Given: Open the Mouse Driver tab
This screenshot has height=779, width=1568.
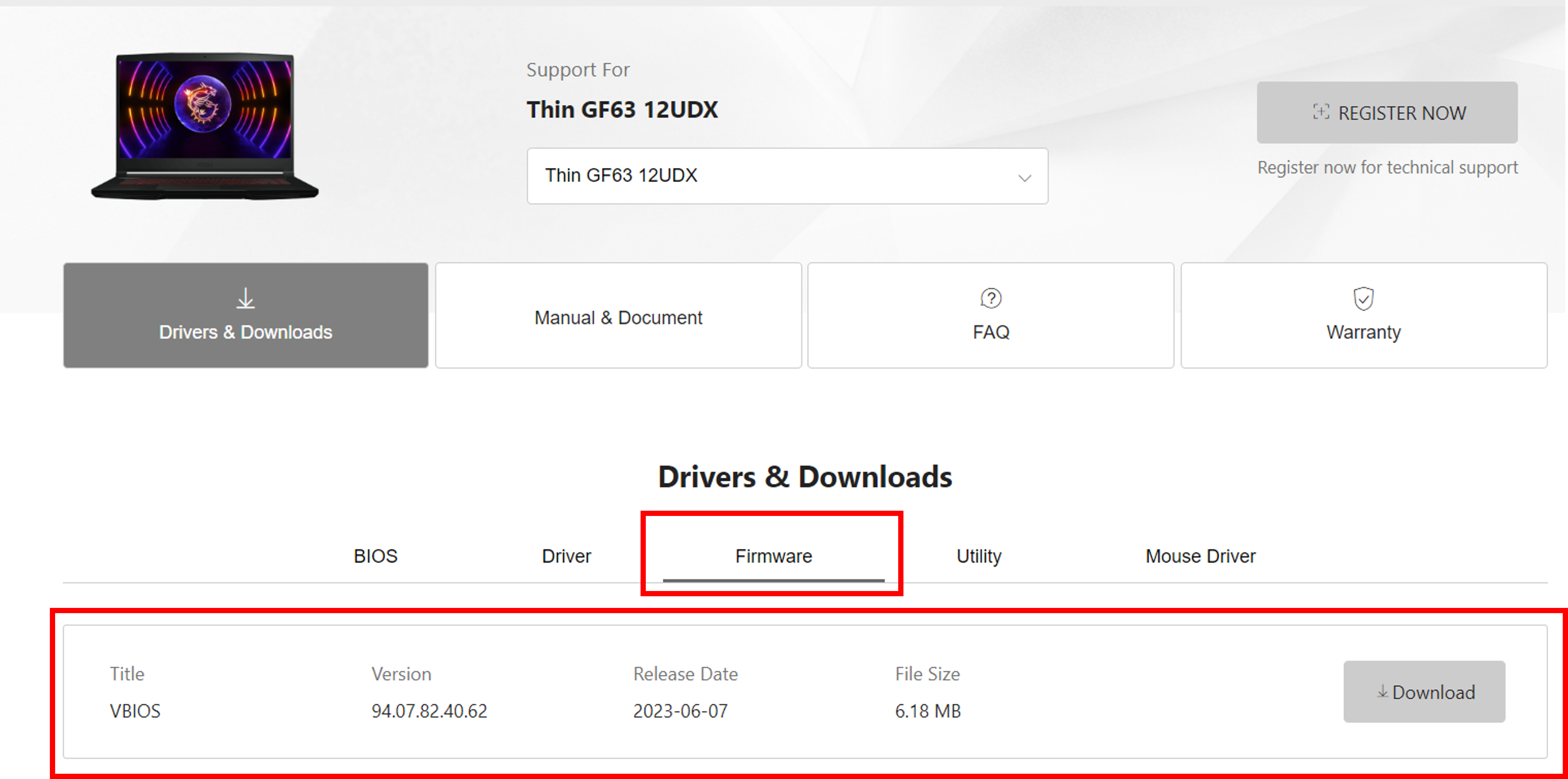Looking at the screenshot, I should pyautogui.click(x=1200, y=555).
